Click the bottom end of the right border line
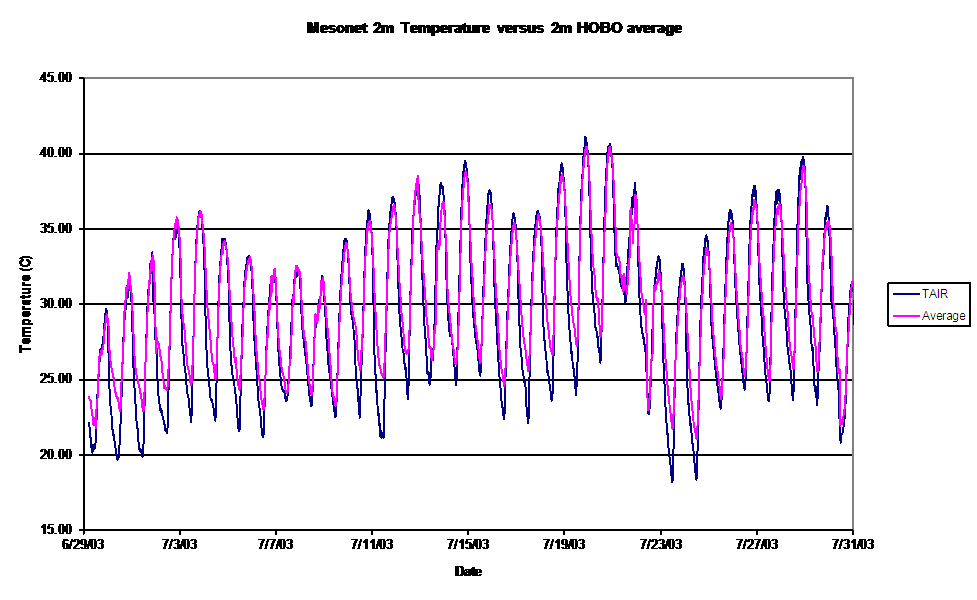Viewport: 977px width, 600px height. click(853, 527)
